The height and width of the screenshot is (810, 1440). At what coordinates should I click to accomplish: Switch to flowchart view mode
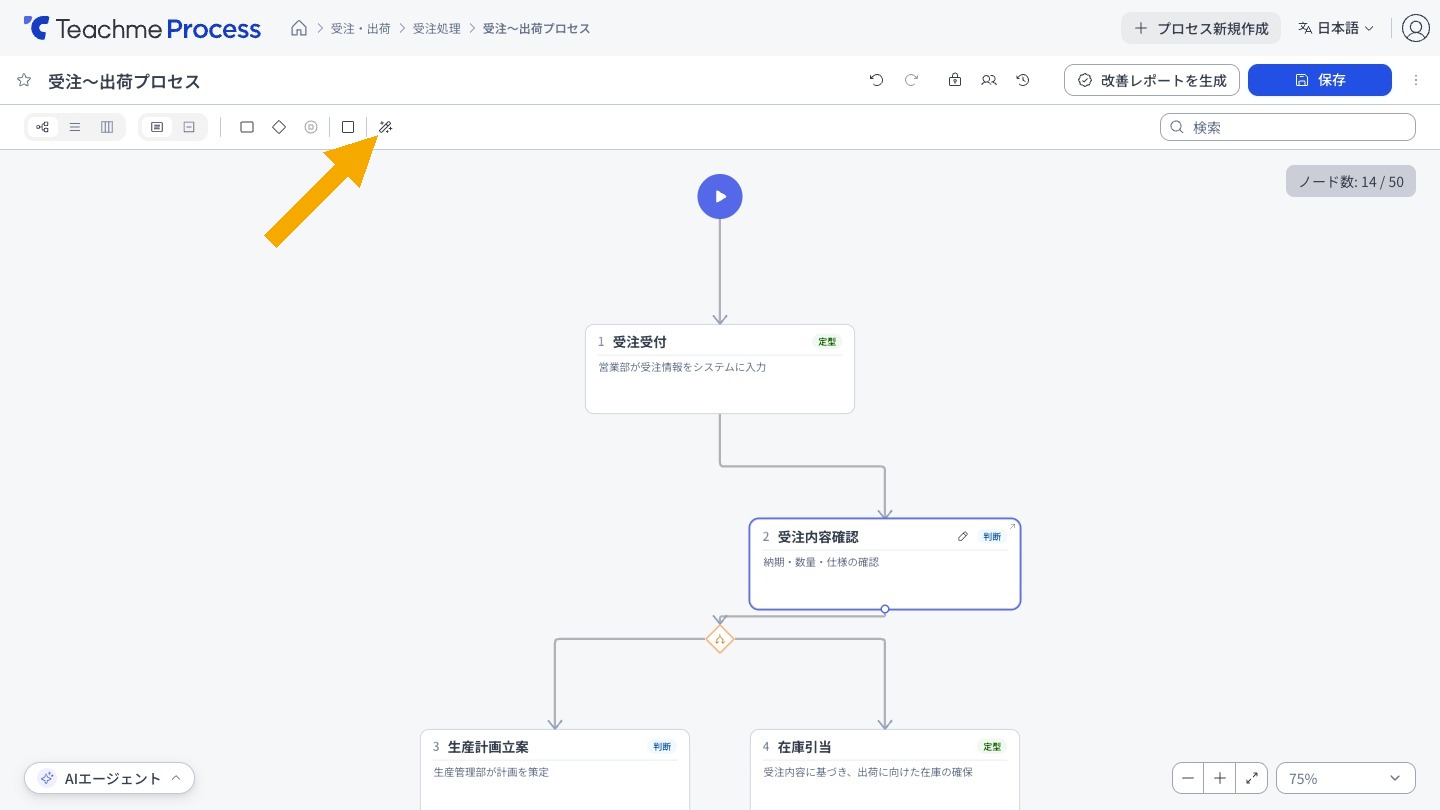(43, 127)
